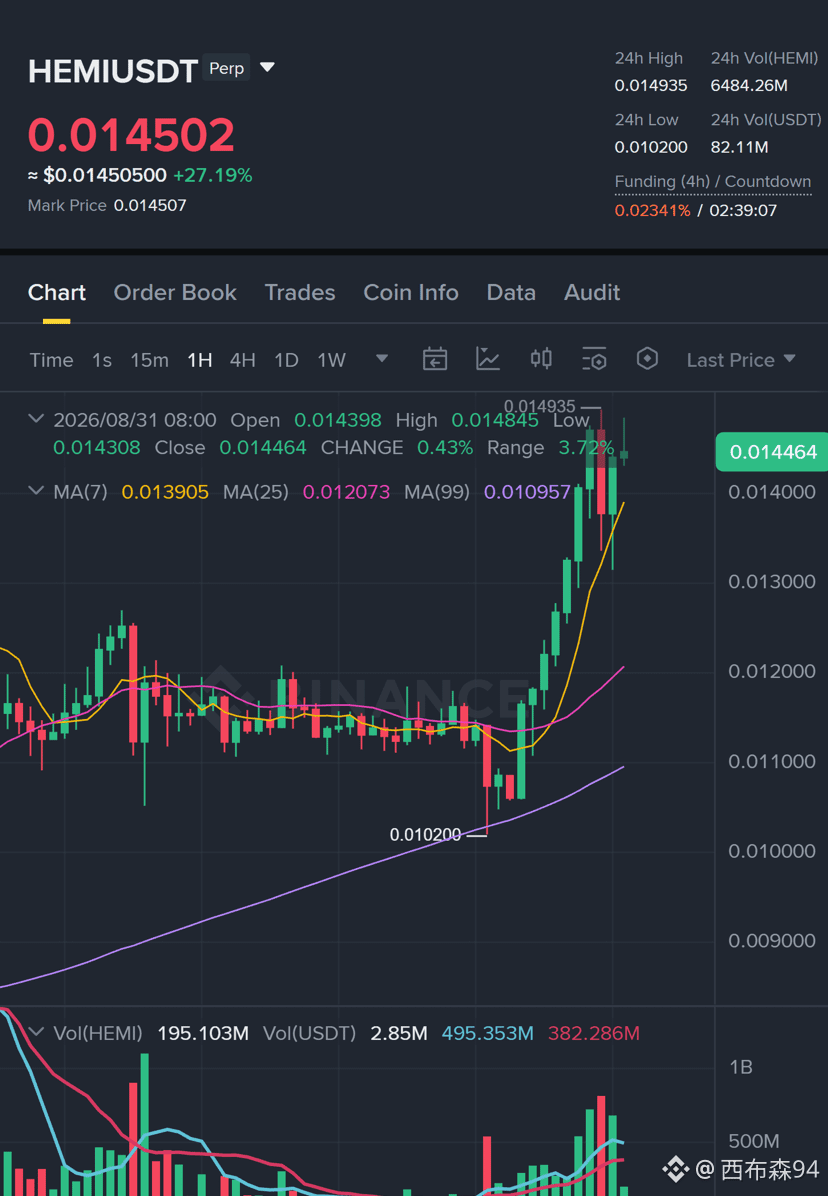
Task: Click the 24h Low value 0.010200
Action: 651,147
